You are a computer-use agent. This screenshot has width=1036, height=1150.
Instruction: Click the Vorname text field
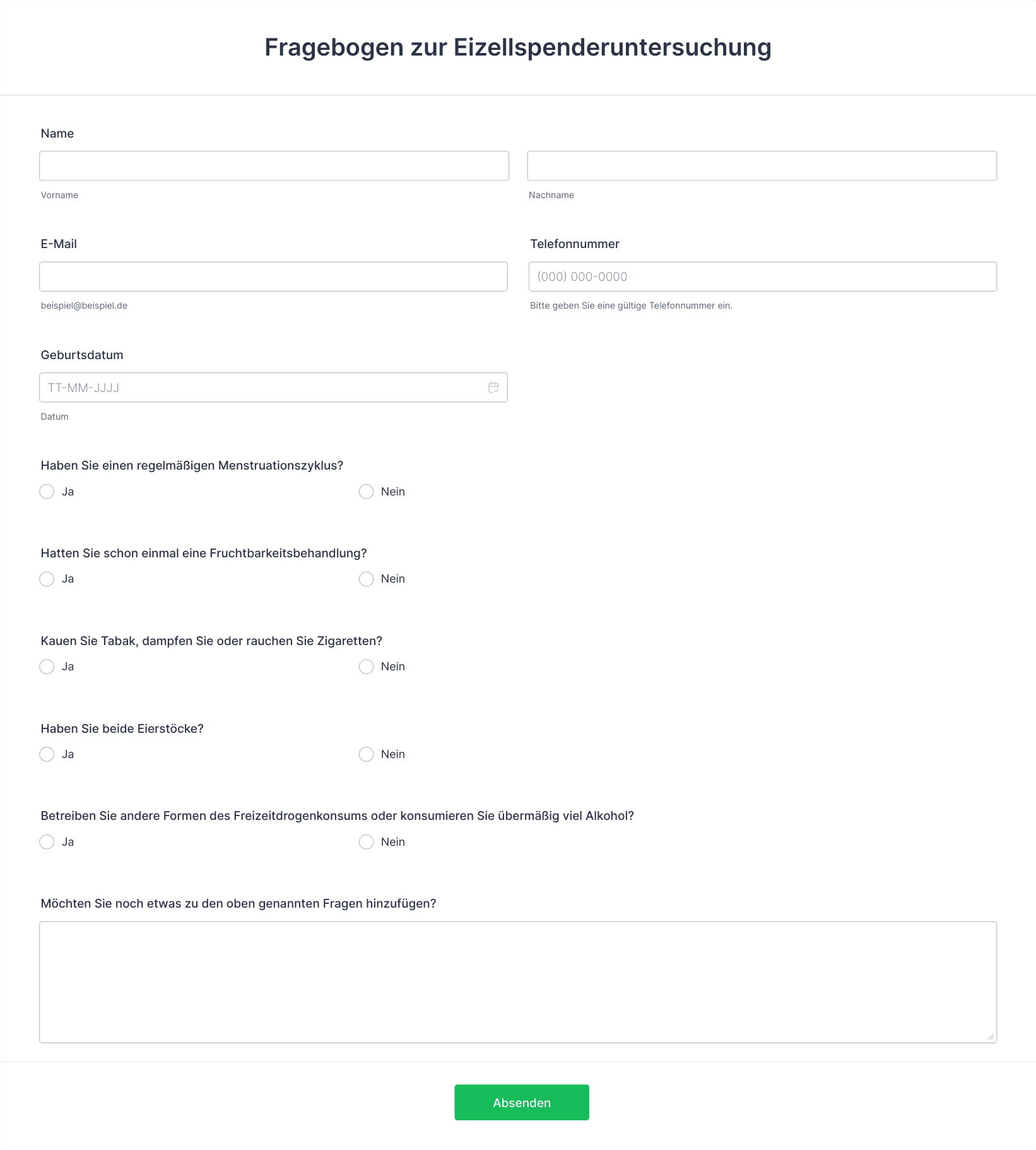[x=274, y=165]
